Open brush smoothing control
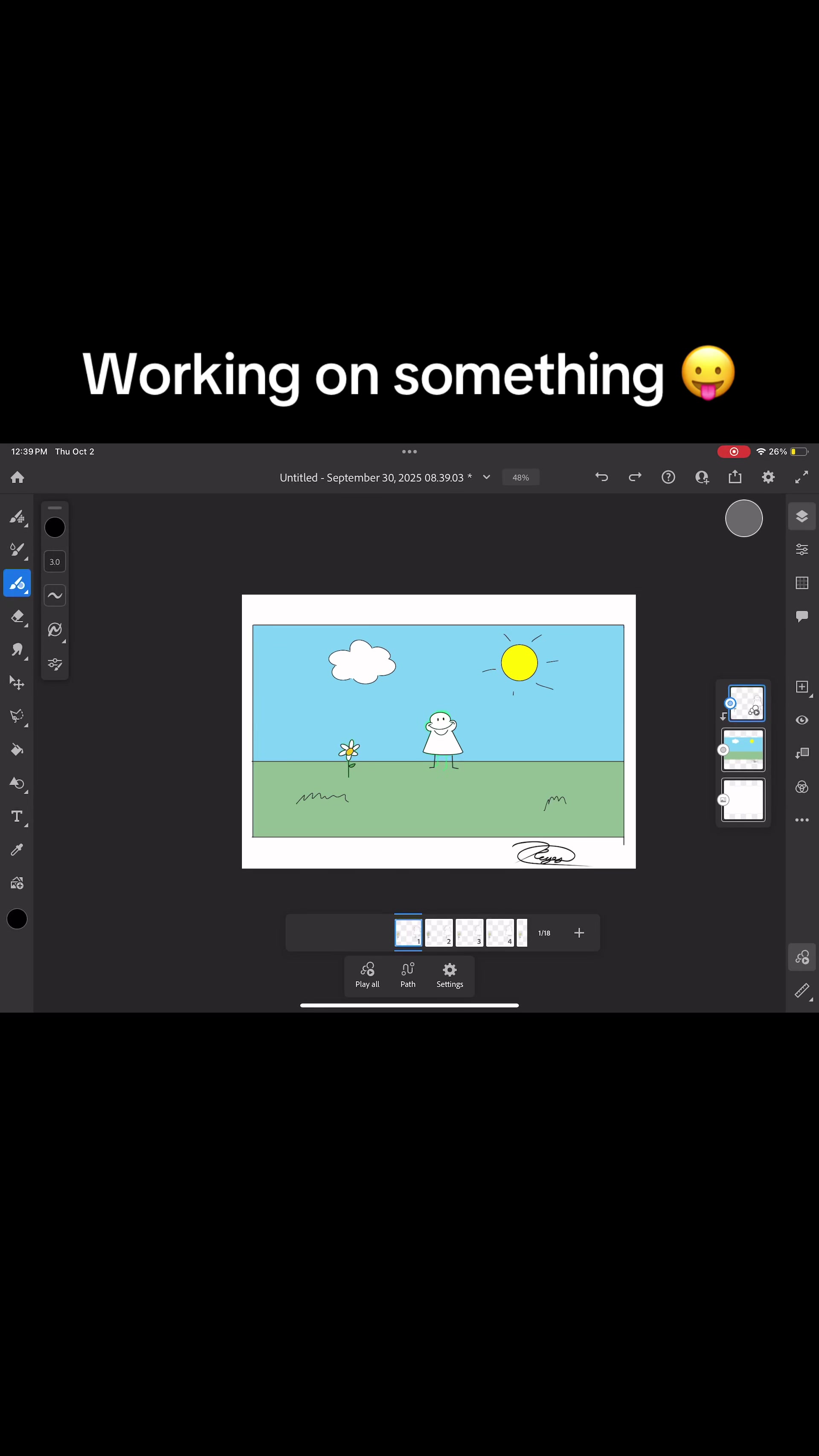Image resolution: width=819 pixels, height=1456 pixels. pyautogui.click(x=55, y=595)
